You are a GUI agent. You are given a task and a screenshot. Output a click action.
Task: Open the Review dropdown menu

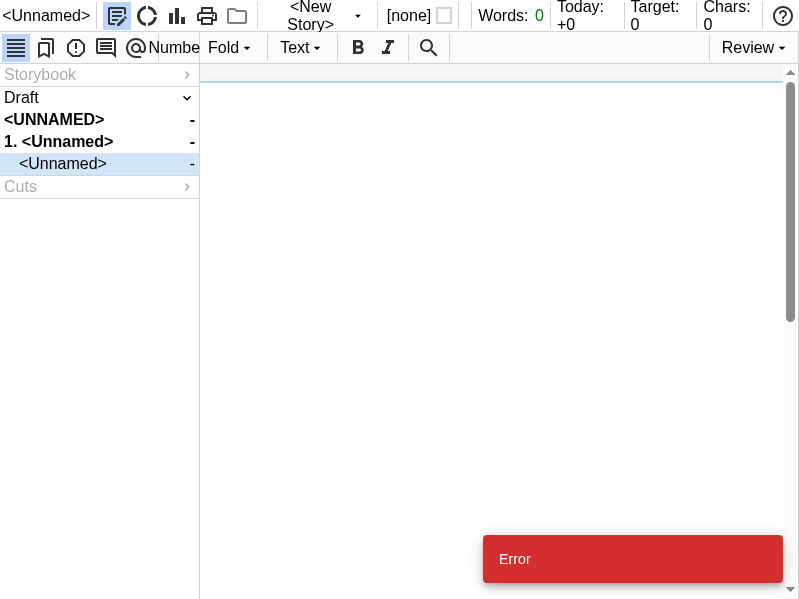753,47
